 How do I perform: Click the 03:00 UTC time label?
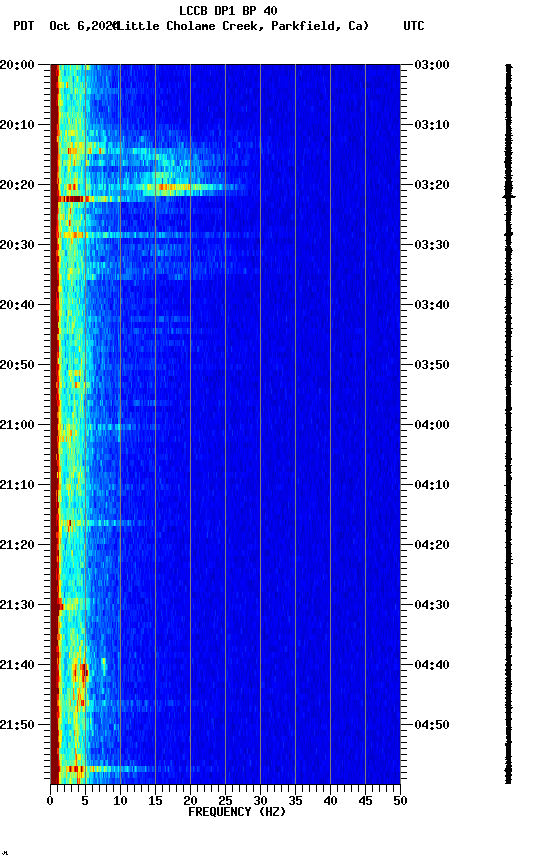[x=432, y=65]
